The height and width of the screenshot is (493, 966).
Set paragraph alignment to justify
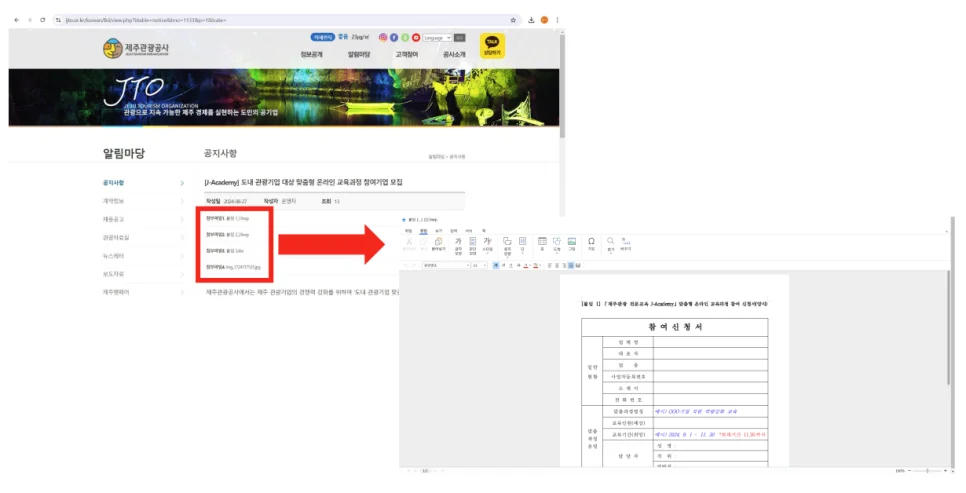pos(571,266)
